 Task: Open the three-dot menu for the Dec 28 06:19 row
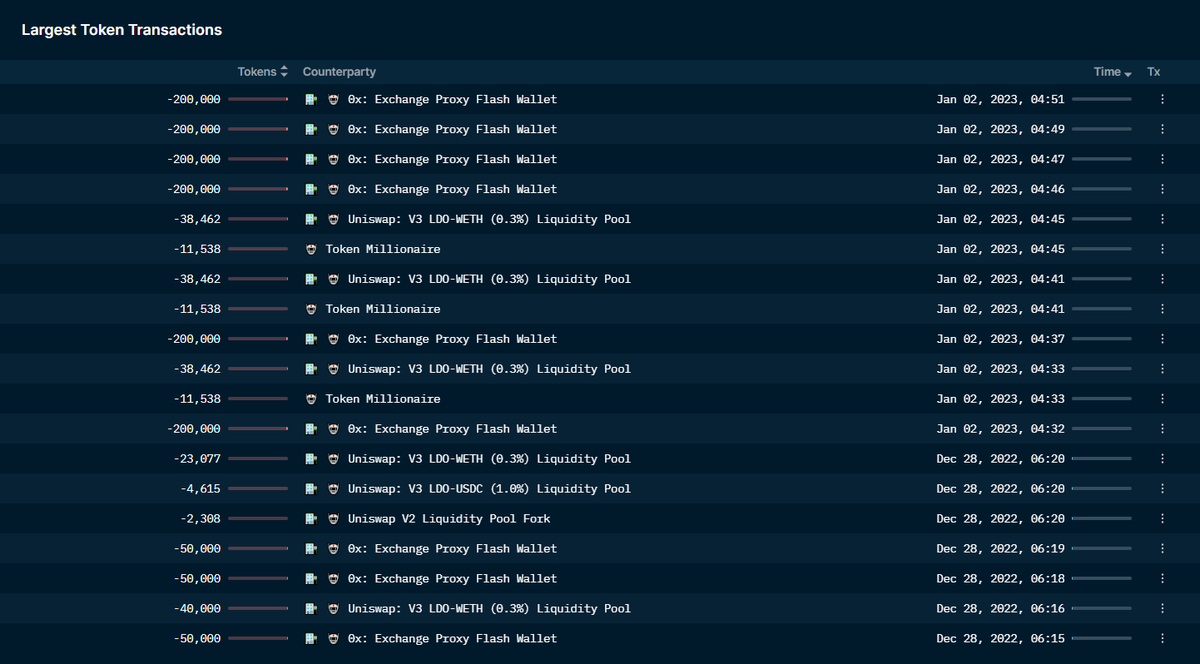click(x=1162, y=549)
